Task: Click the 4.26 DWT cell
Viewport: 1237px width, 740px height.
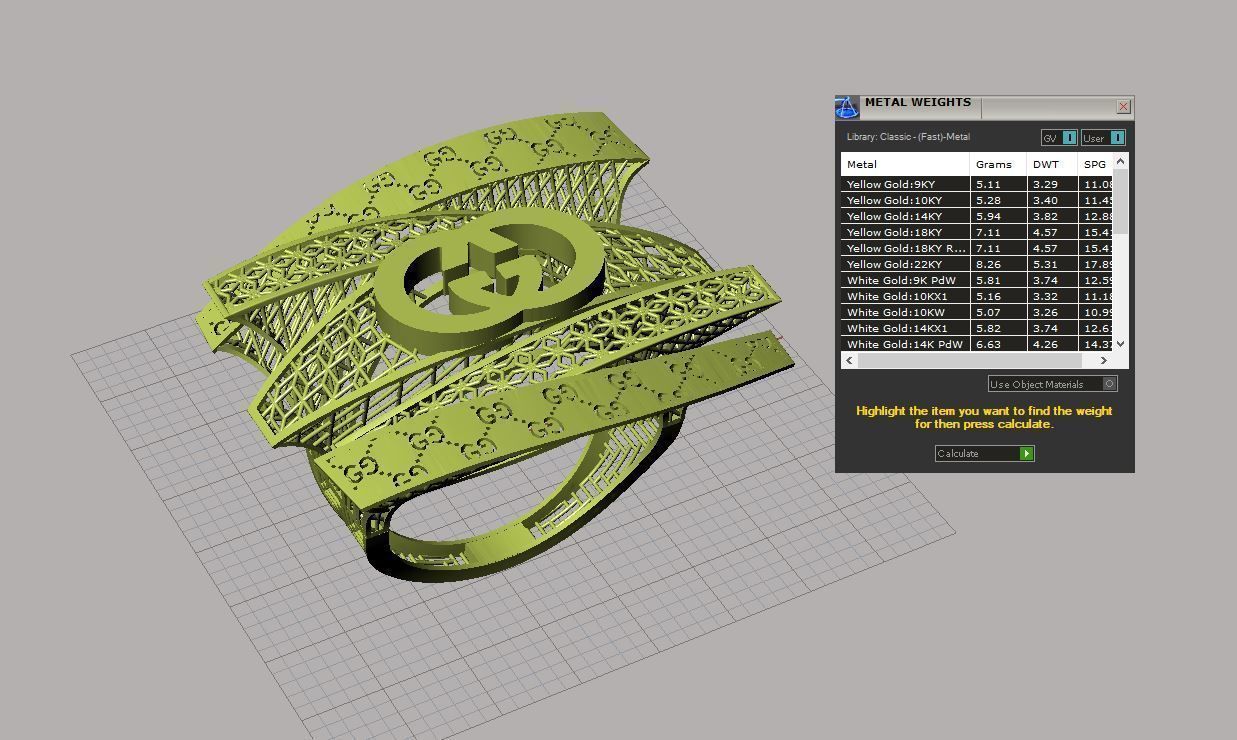Action: tap(1052, 344)
